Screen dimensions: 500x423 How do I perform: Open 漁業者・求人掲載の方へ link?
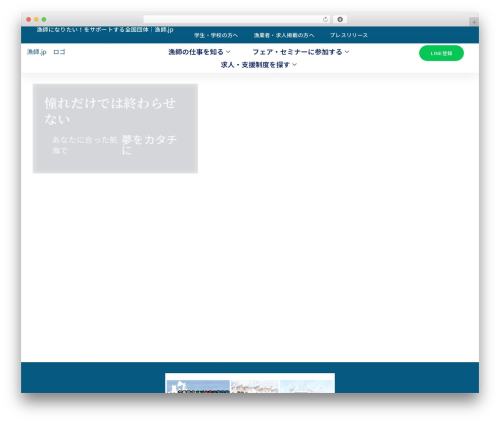pos(284,35)
